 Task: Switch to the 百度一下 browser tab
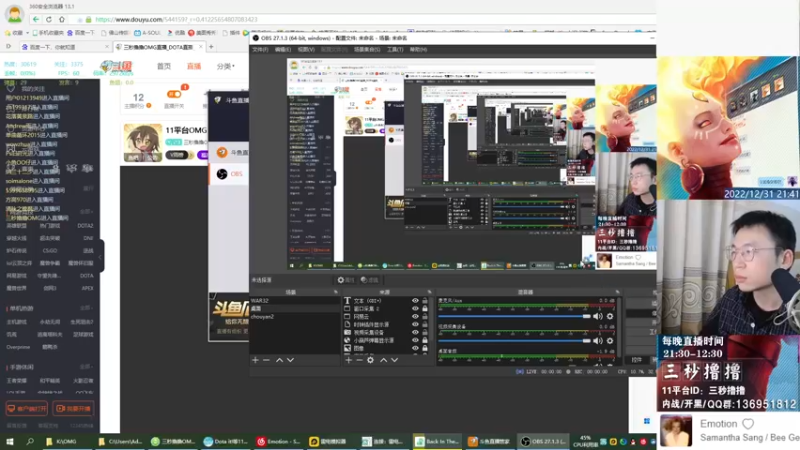pyautogui.click(x=64, y=47)
